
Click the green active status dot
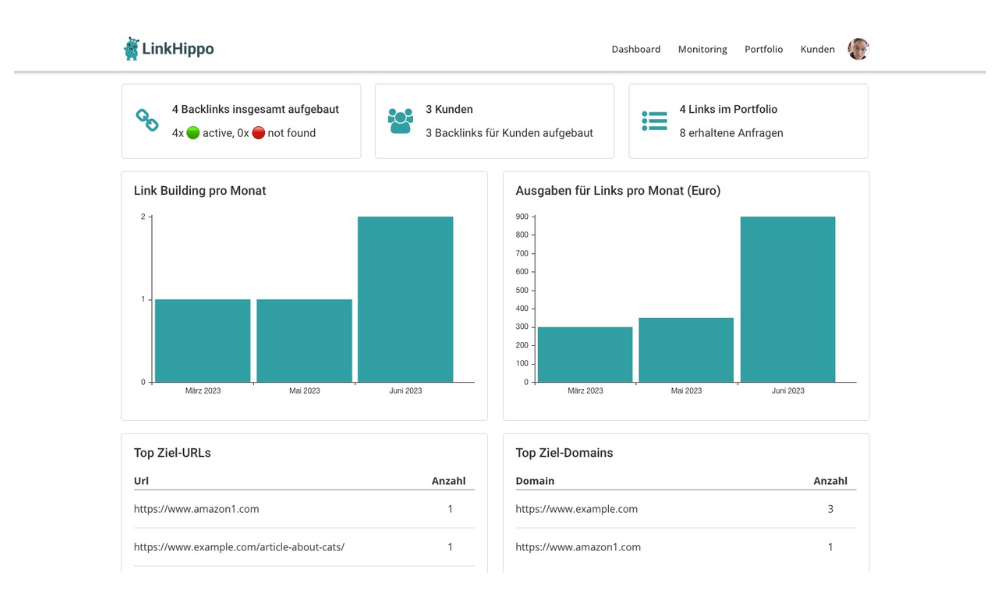click(x=193, y=133)
